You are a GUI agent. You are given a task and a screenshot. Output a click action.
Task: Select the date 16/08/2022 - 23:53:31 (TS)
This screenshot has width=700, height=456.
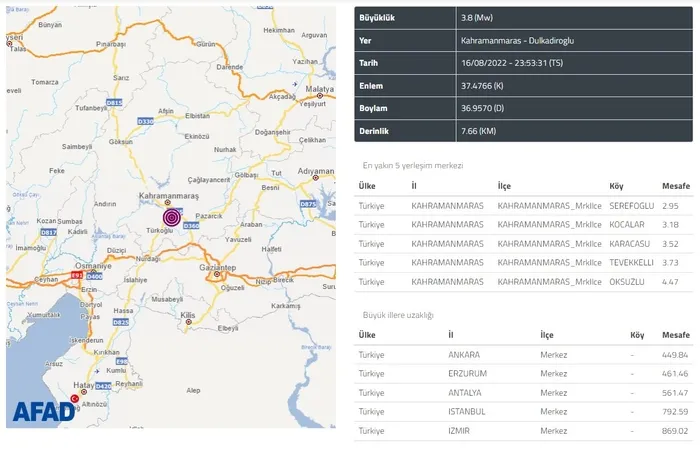[512, 63]
